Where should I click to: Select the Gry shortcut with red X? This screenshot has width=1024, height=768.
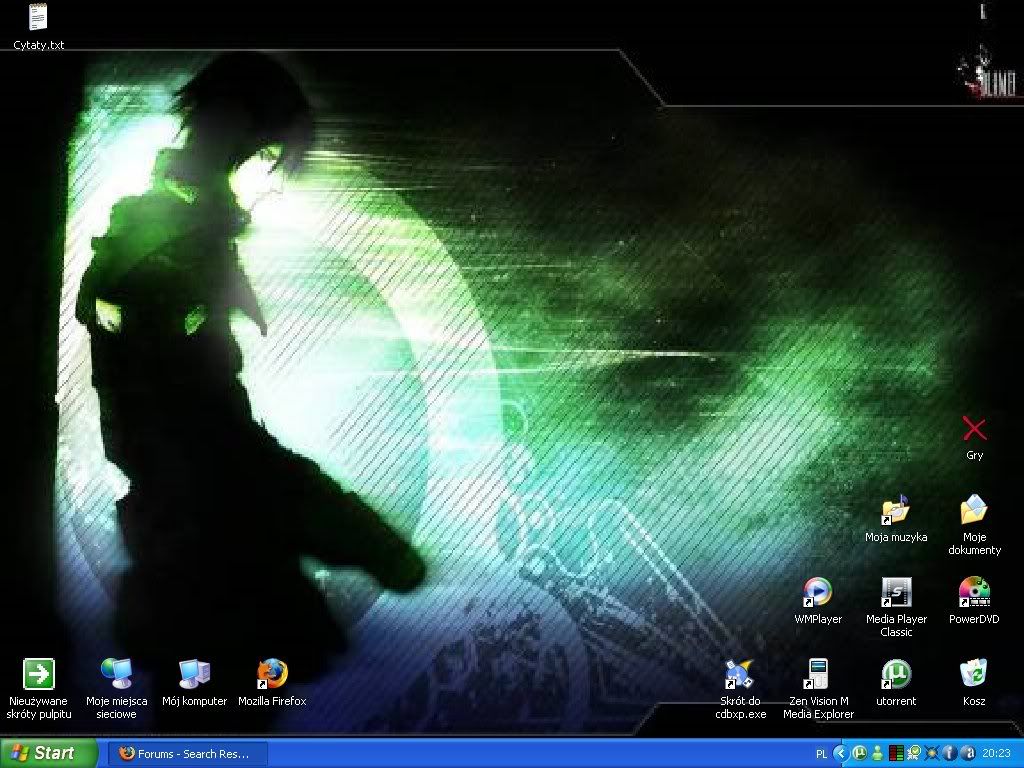[974, 429]
